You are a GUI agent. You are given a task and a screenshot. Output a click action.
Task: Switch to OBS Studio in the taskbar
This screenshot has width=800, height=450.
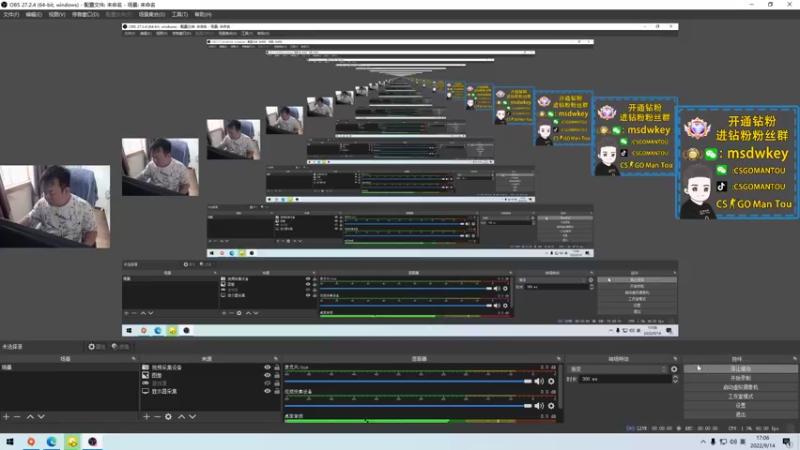(92, 442)
